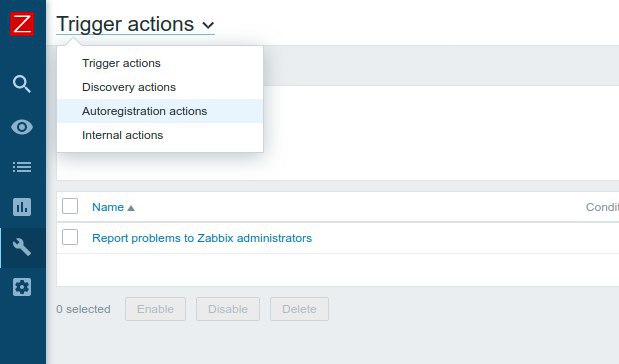Image resolution: width=619 pixels, height=364 pixels.
Task: Tick the select-all checkbox in header
Action: point(70,206)
